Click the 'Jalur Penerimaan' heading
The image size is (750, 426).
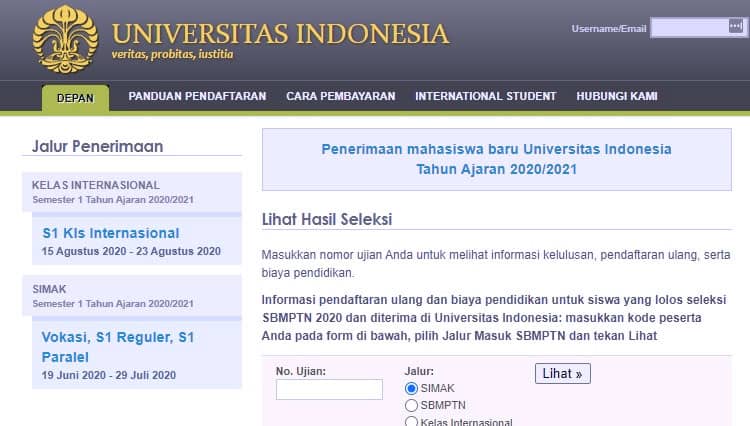pyautogui.click(x=98, y=146)
